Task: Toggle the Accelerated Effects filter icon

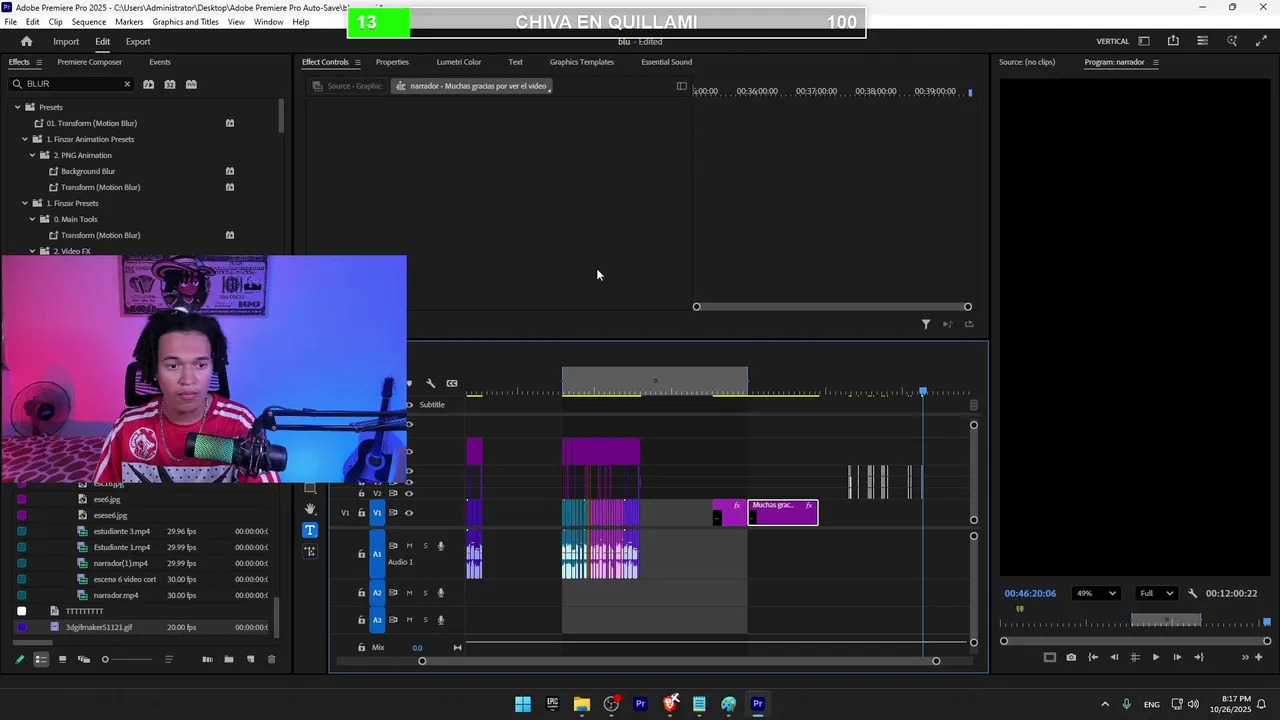Action: point(148,84)
